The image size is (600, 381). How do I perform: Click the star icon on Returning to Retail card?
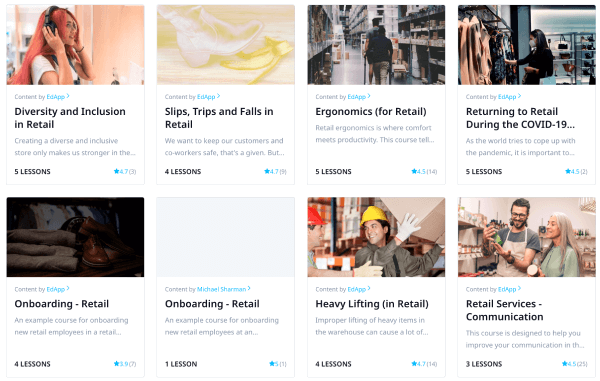[x=568, y=171]
